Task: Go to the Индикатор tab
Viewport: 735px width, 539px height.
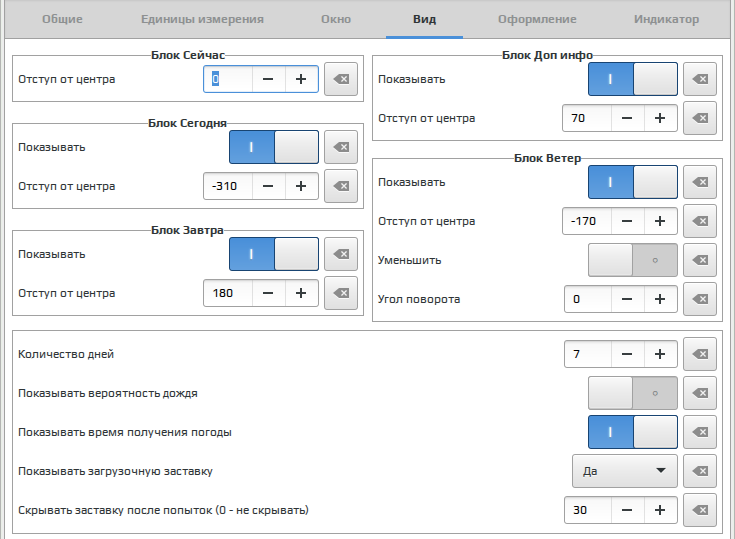Action: pyautogui.click(x=667, y=19)
